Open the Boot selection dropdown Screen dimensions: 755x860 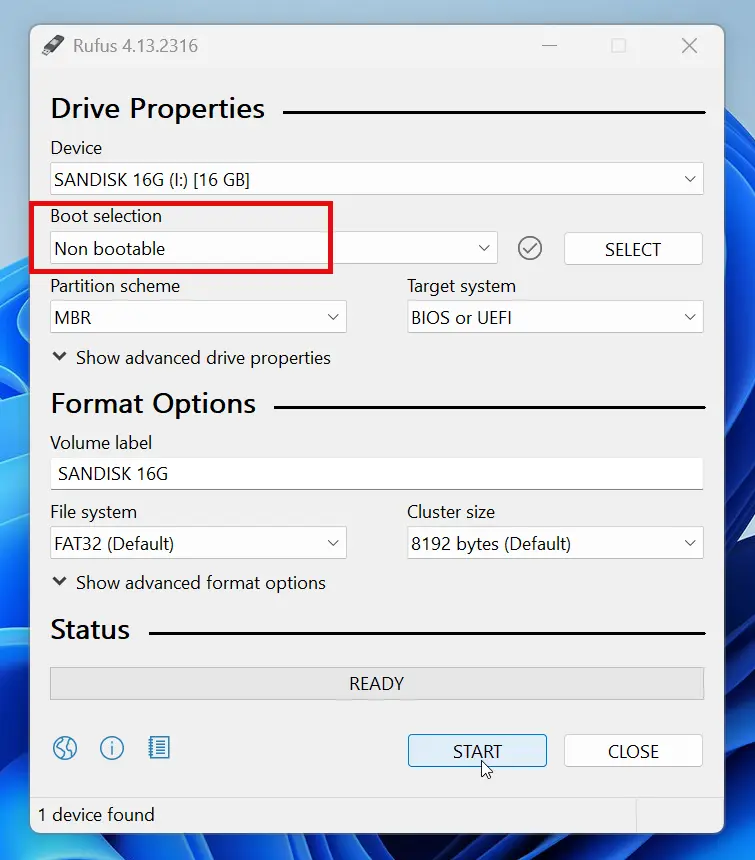point(274,248)
